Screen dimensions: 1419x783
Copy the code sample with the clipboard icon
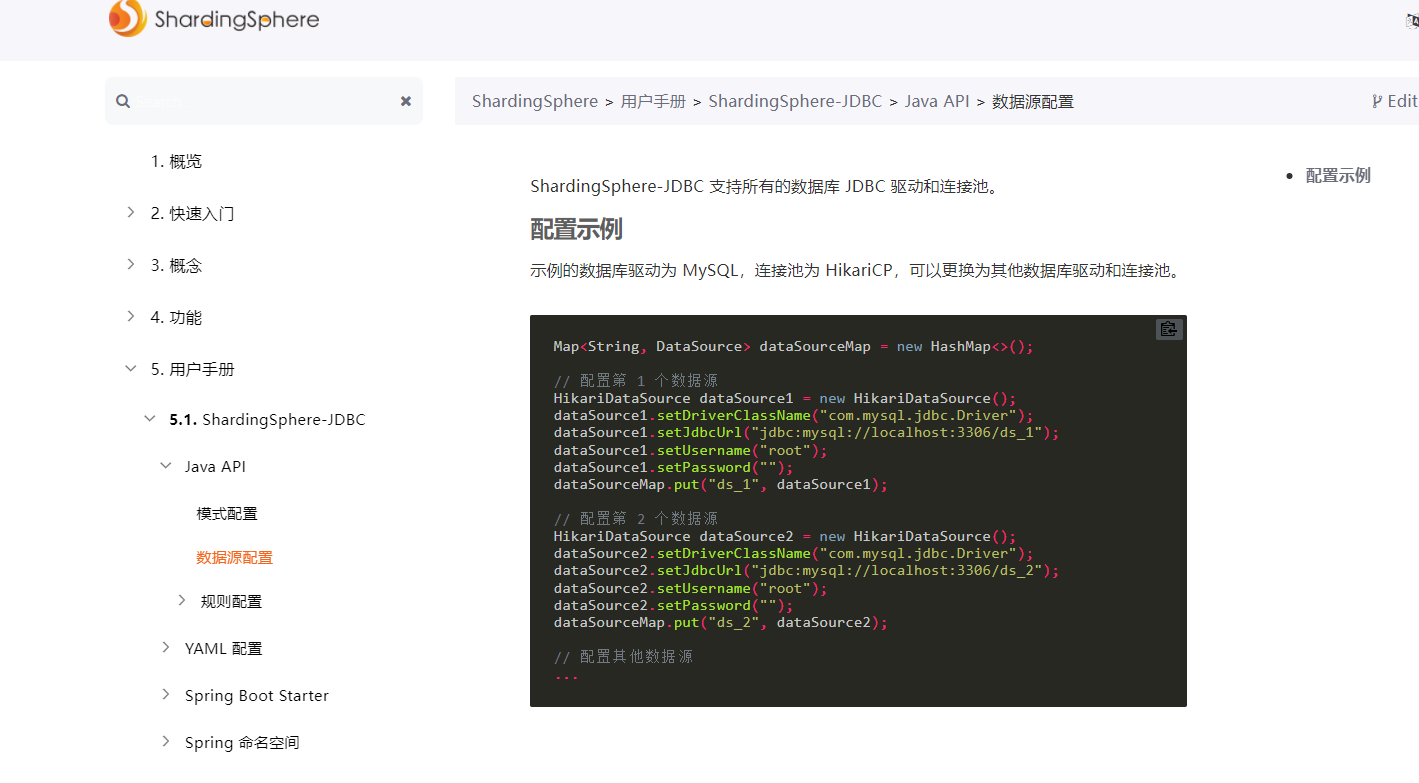1168,328
